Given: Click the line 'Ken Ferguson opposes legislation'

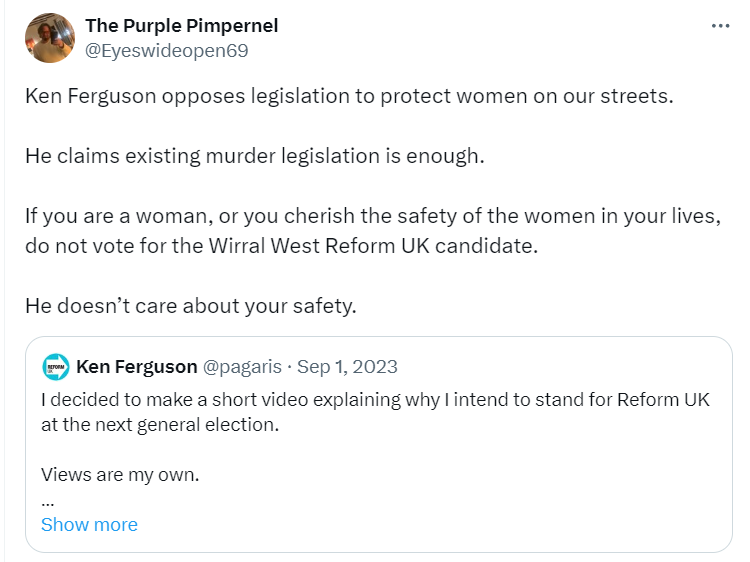Looking at the screenshot, I should click(x=349, y=96).
